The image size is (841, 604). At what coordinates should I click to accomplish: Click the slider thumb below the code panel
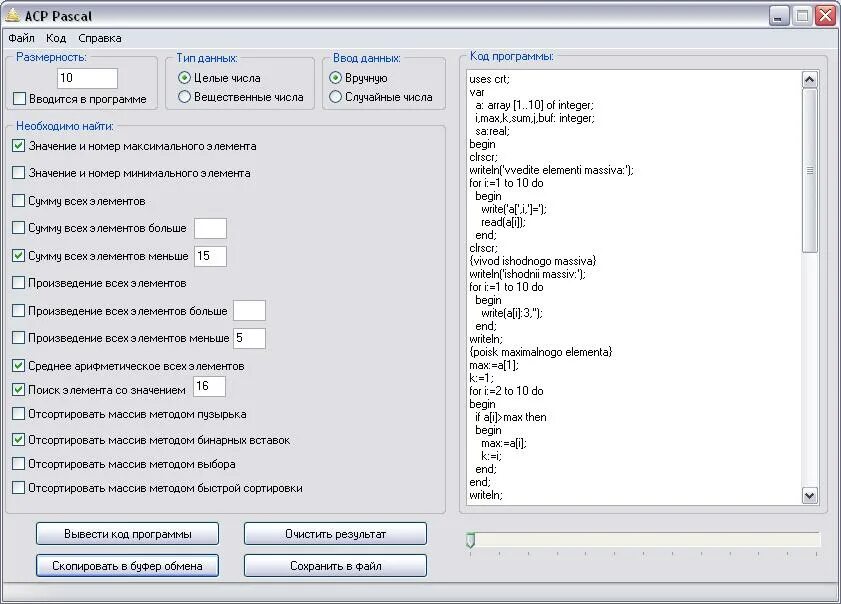(x=470, y=540)
